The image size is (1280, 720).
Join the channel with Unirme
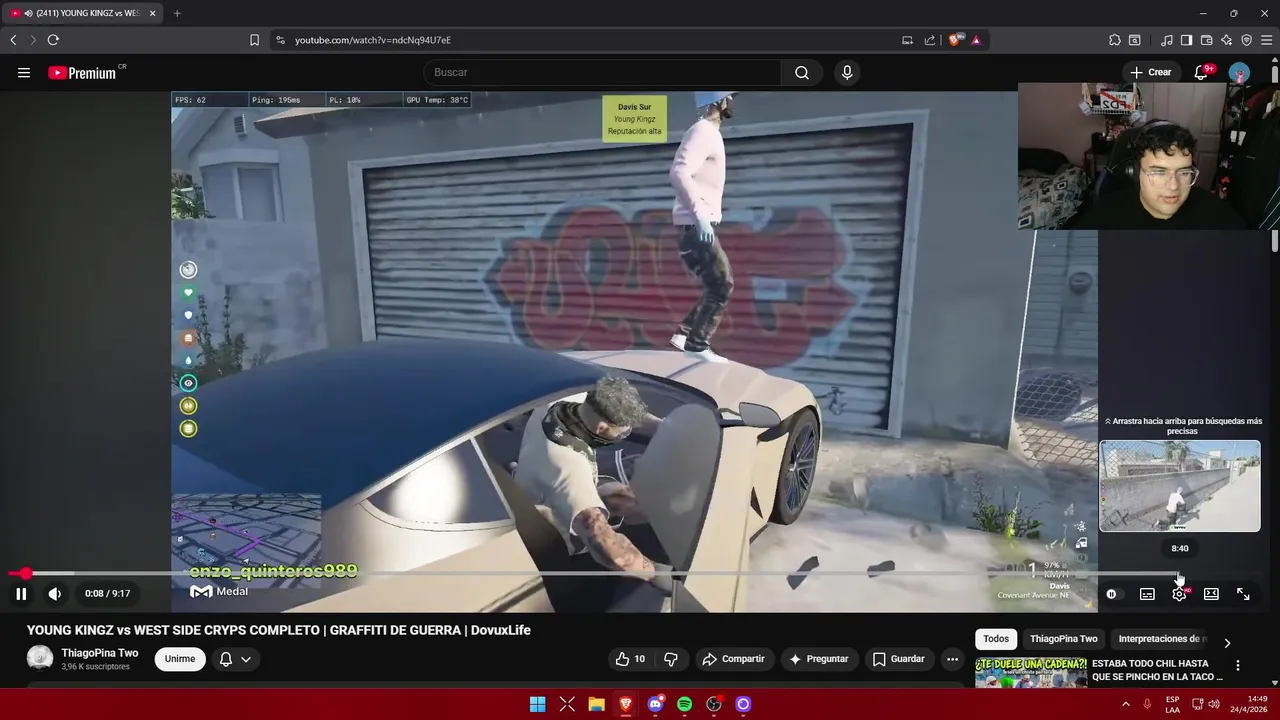(x=180, y=659)
